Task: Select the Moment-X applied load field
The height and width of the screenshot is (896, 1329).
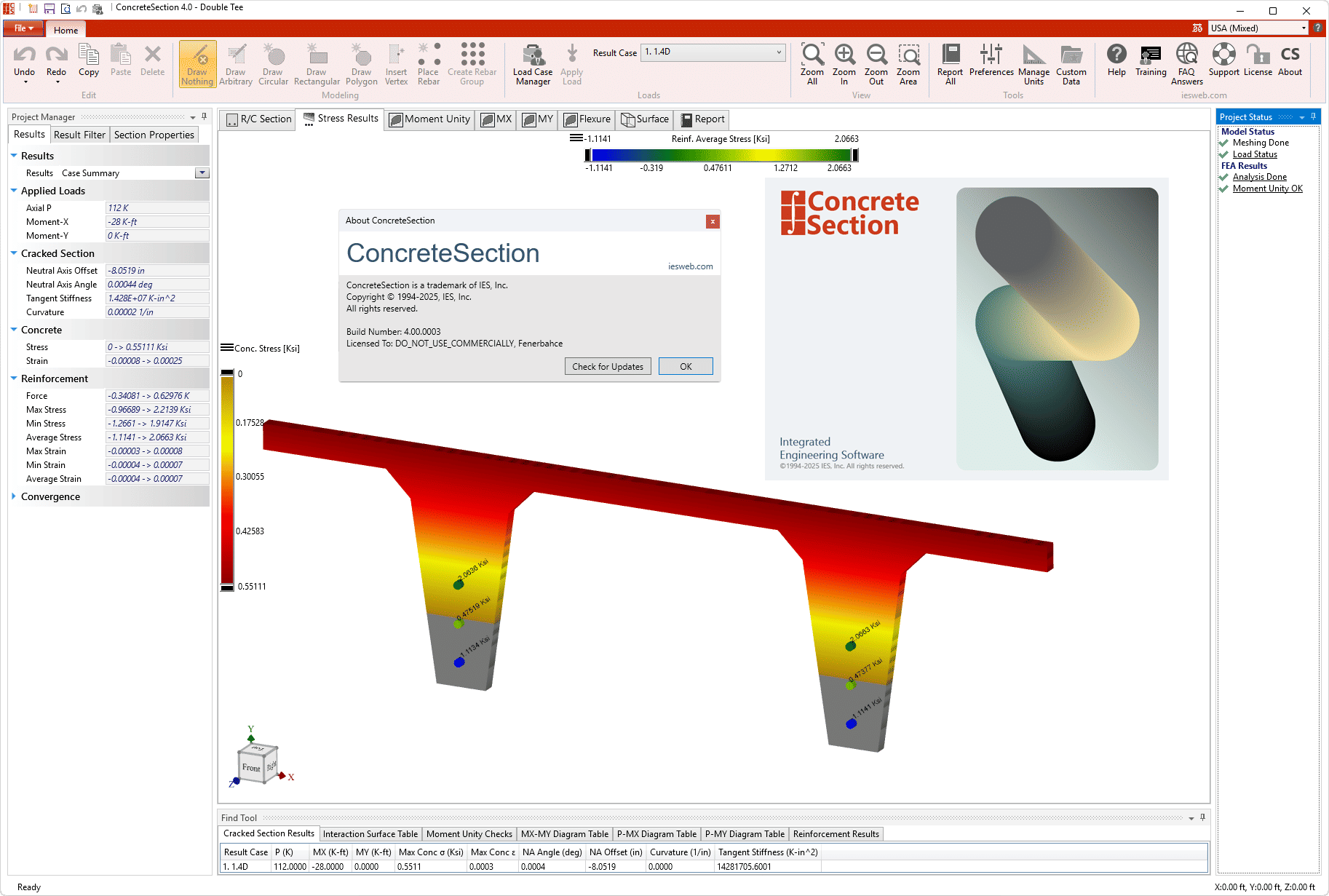Action: (x=156, y=221)
